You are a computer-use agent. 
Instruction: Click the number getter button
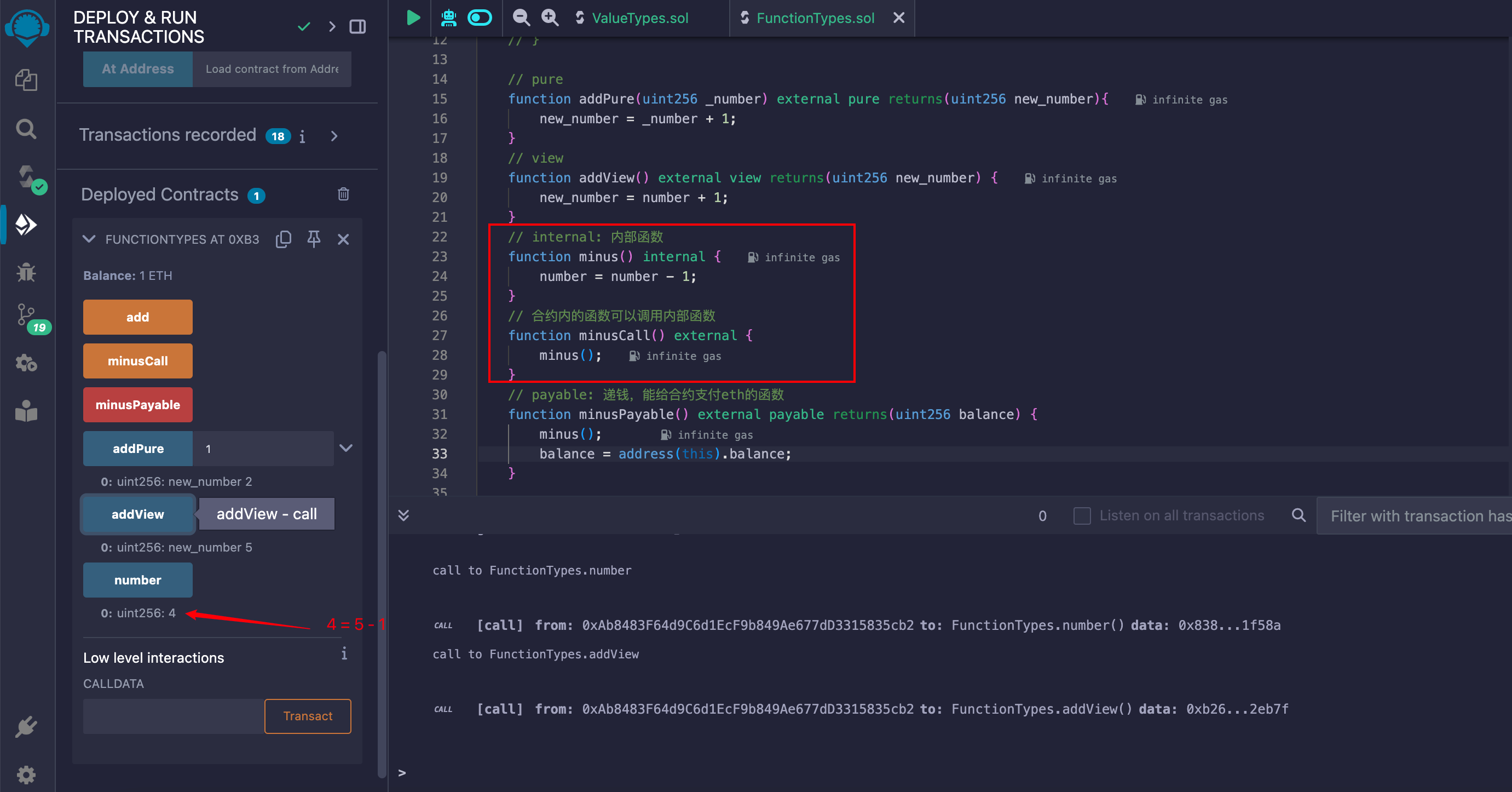coord(137,580)
